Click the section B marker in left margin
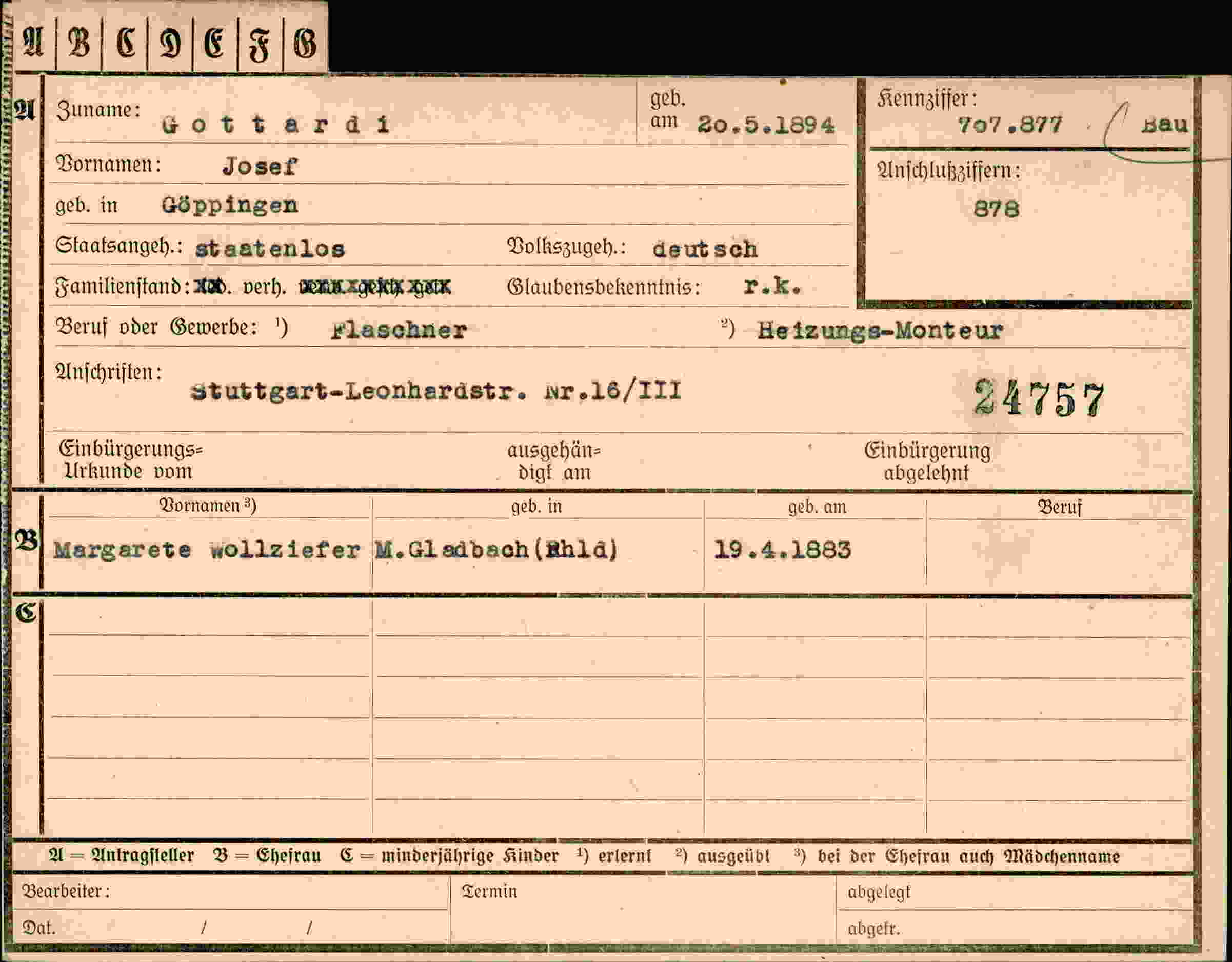 pyautogui.click(x=27, y=541)
